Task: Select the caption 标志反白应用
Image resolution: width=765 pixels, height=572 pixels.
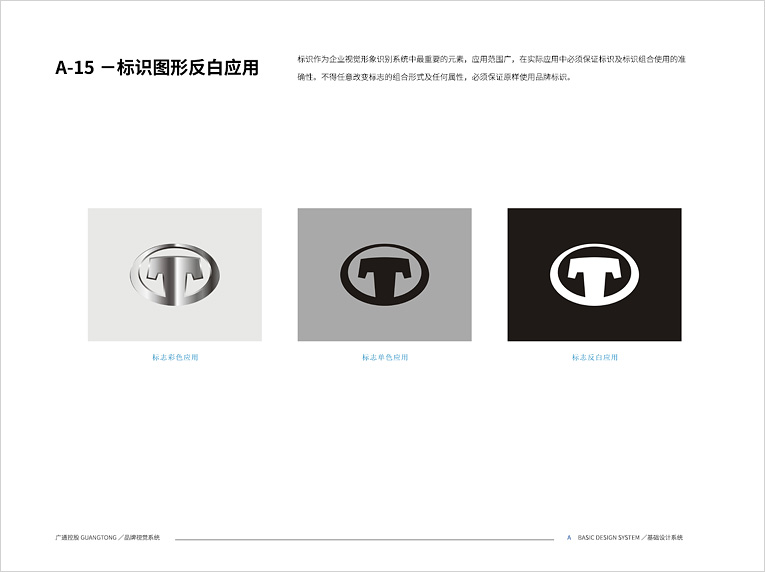Action: tap(595, 357)
